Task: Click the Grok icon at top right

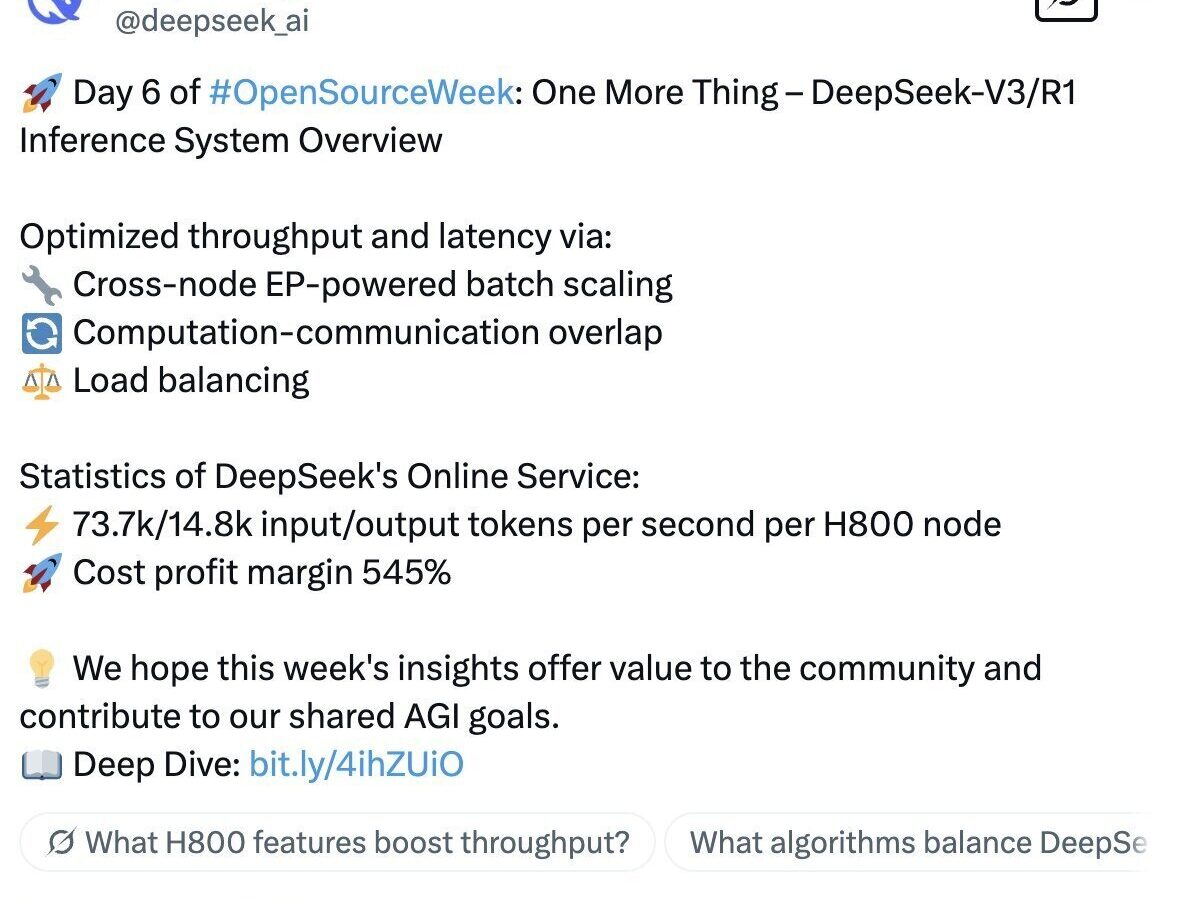Action: 1066,8
